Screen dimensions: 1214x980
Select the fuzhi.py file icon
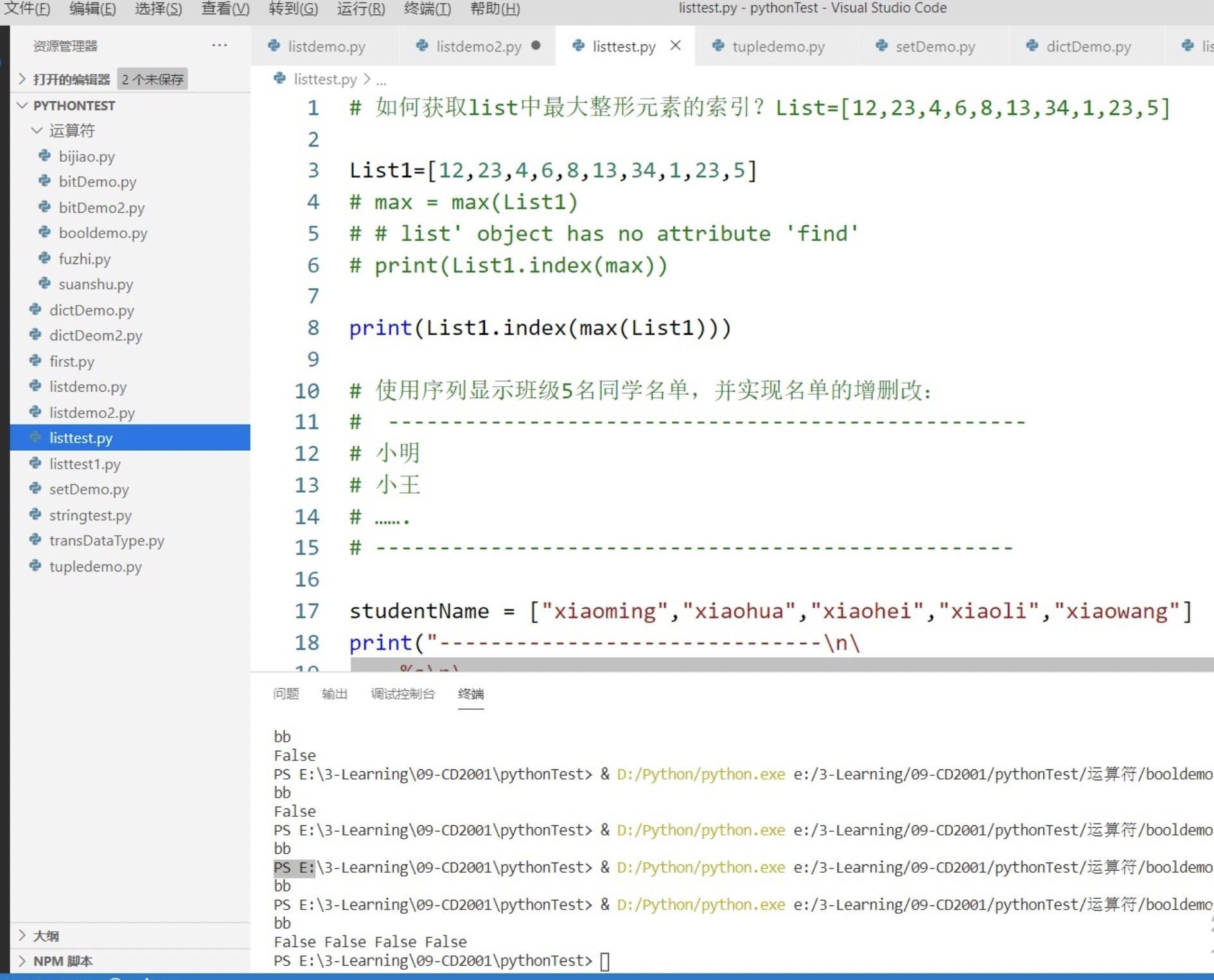pos(44,259)
